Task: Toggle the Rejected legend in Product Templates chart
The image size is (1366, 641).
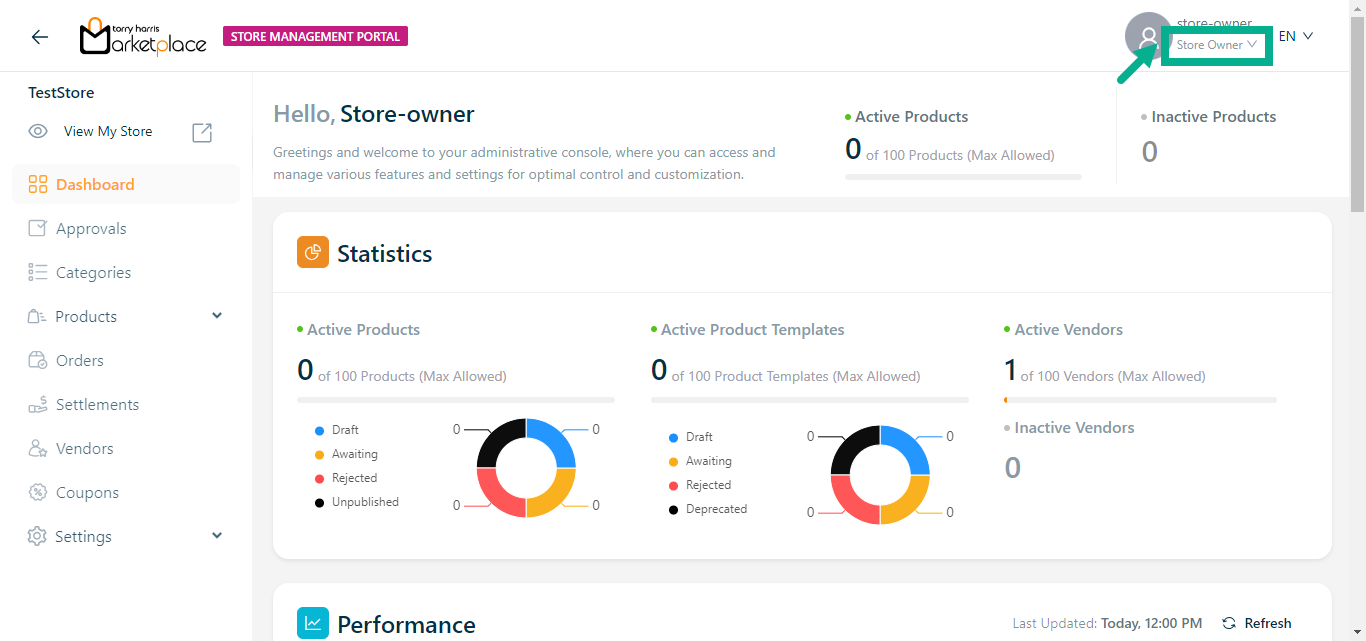Action: (708, 485)
